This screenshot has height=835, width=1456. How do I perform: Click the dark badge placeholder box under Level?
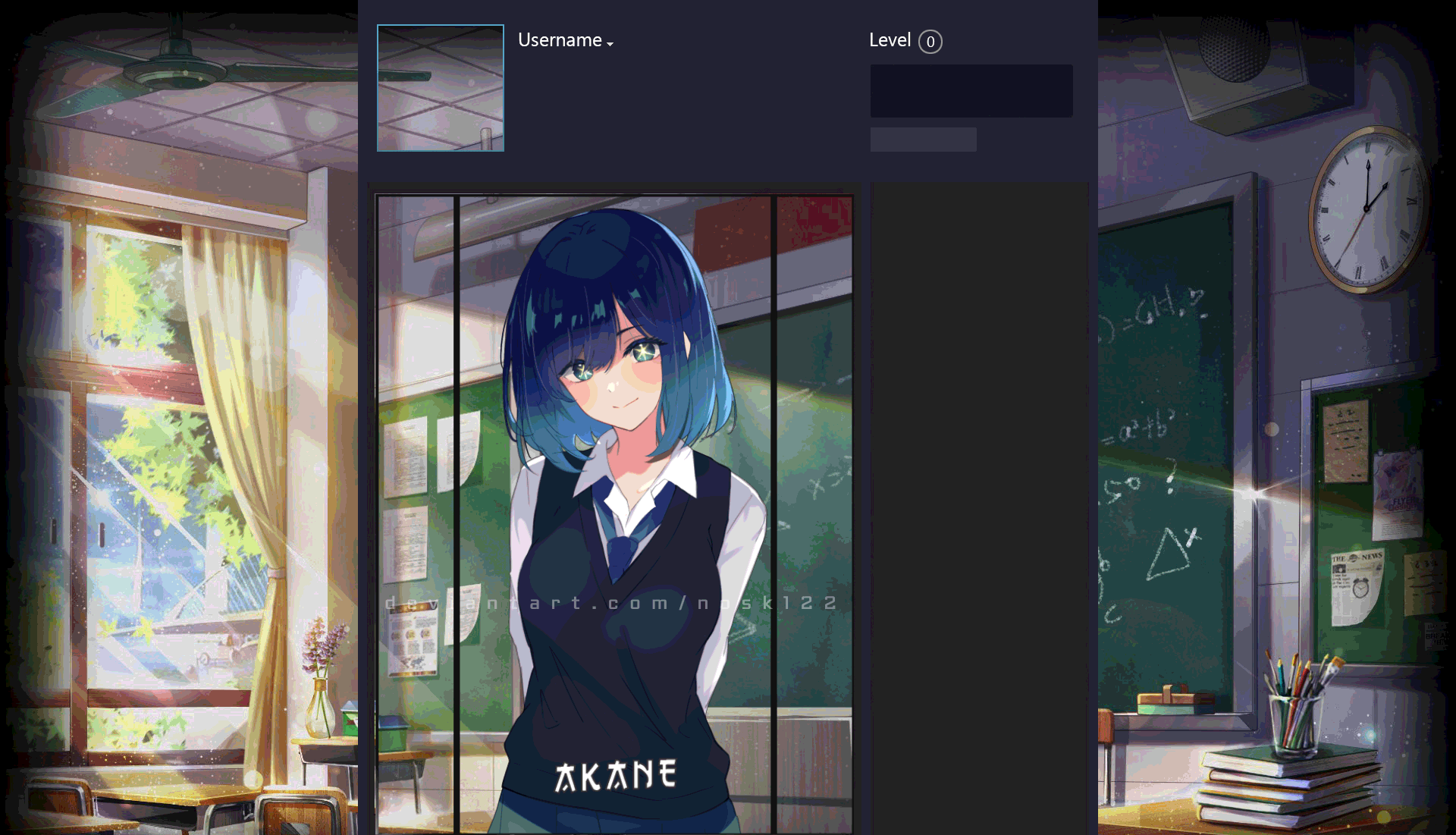point(971,91)
